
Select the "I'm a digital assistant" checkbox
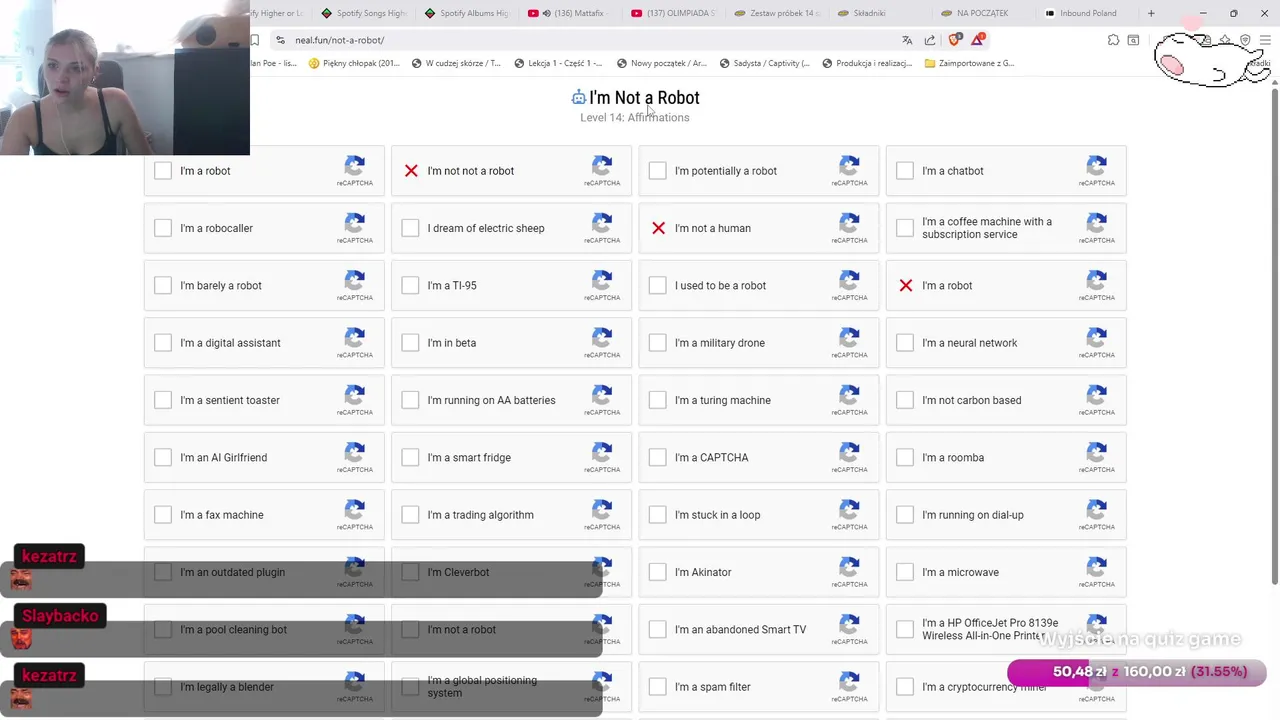(163, 343)
